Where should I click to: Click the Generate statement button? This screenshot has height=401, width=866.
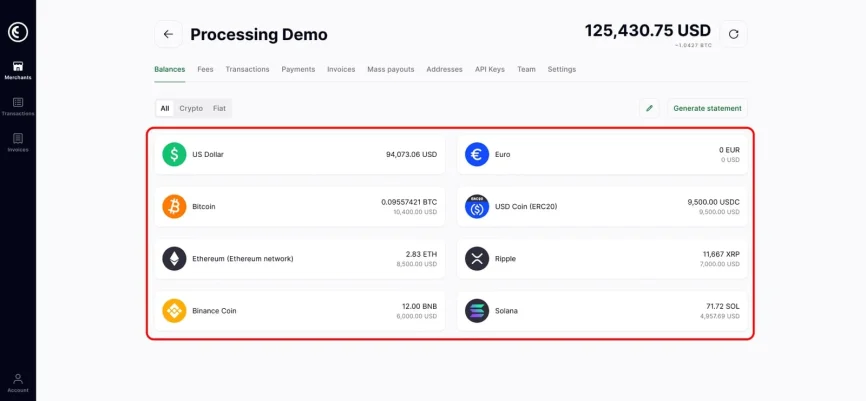707,108
